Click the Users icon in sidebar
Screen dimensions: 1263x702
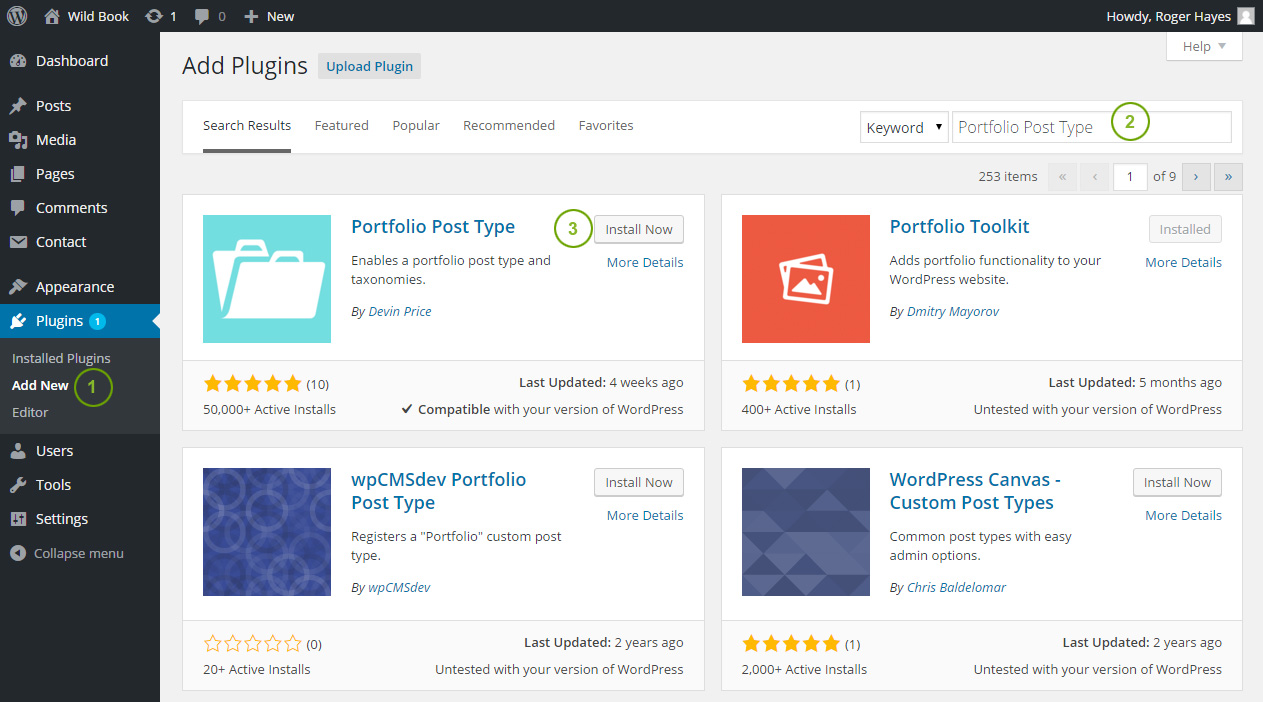tap(18, 451)
